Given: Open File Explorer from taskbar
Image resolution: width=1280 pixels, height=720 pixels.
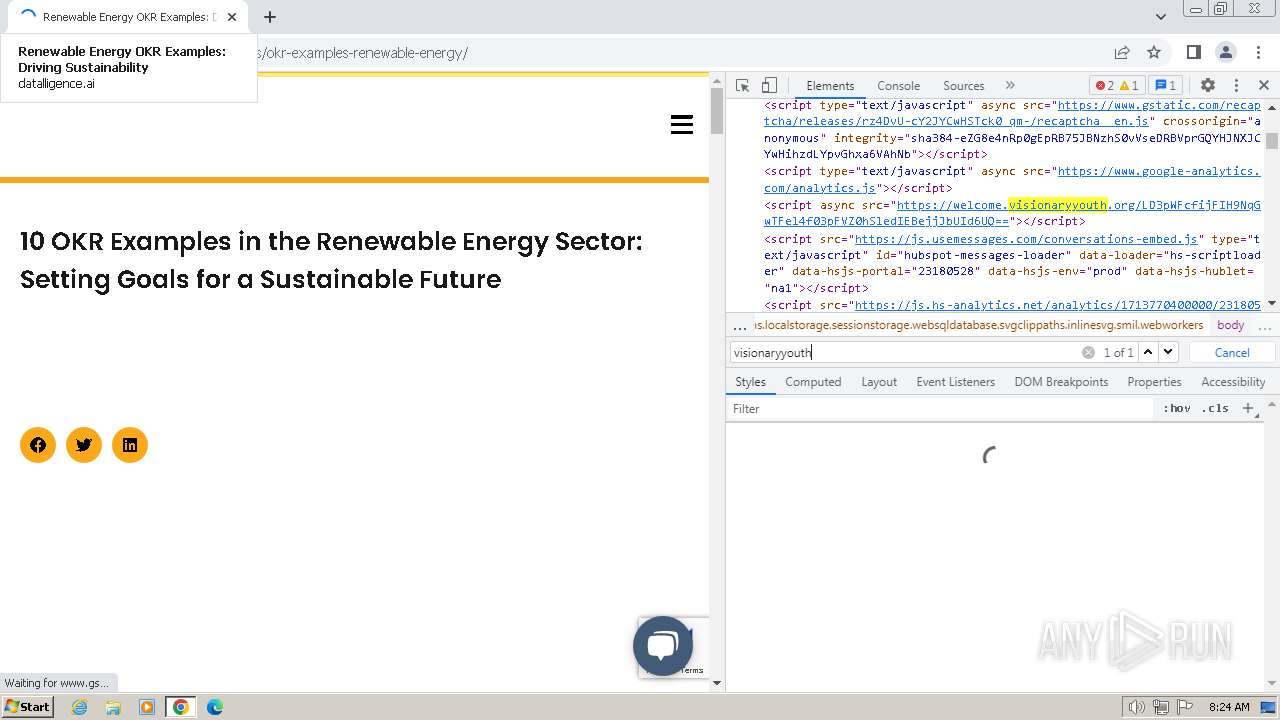Looking at the screenshot, I should click(113, 707).
